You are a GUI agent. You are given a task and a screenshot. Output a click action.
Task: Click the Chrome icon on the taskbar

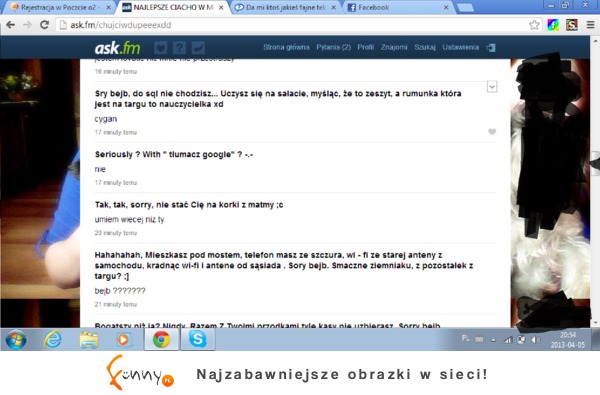pos(161,340)
